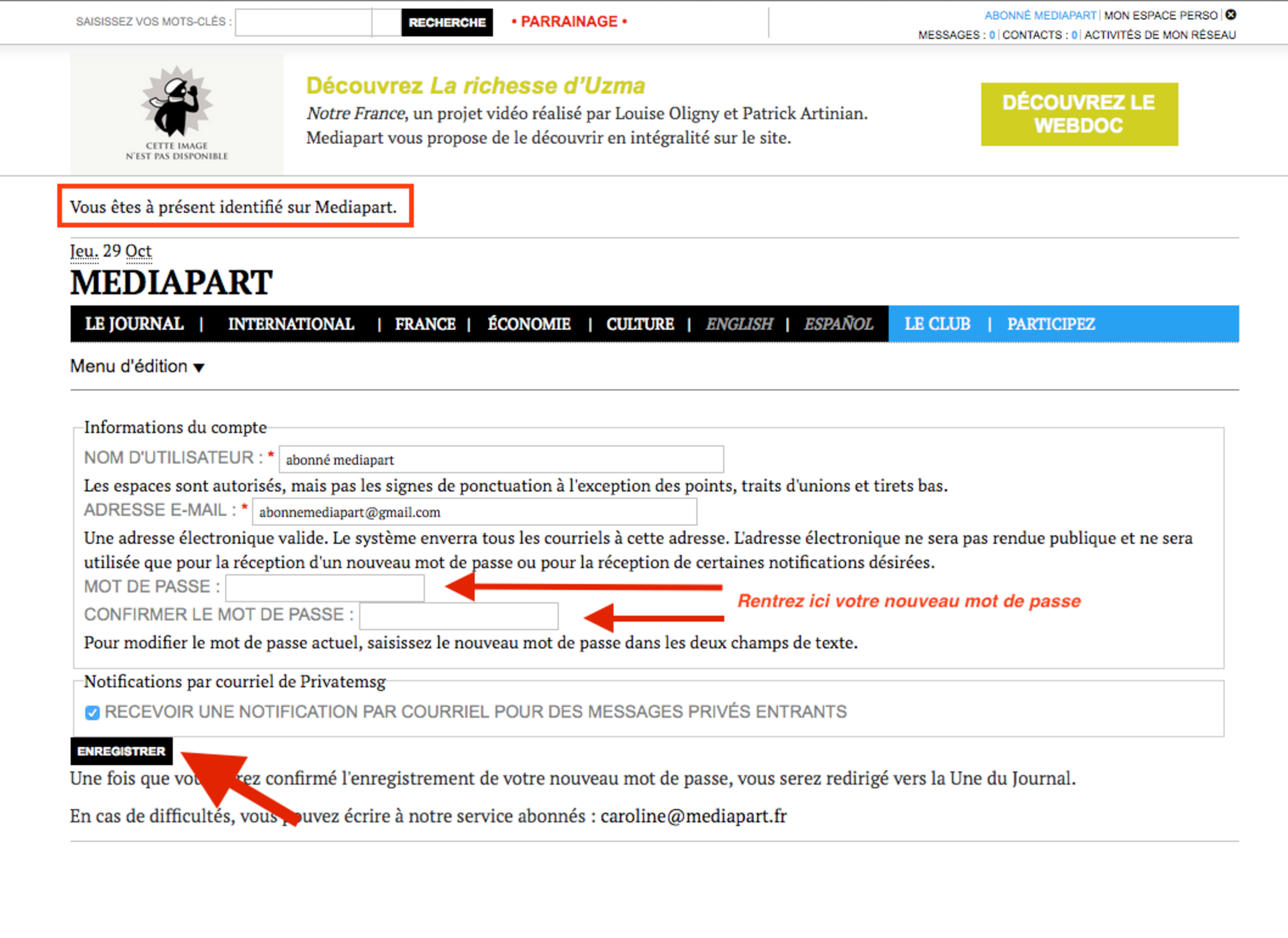The image size is (1288, 938).
Task: Go to MON ESPACE PERSO
Action: 1160,15
